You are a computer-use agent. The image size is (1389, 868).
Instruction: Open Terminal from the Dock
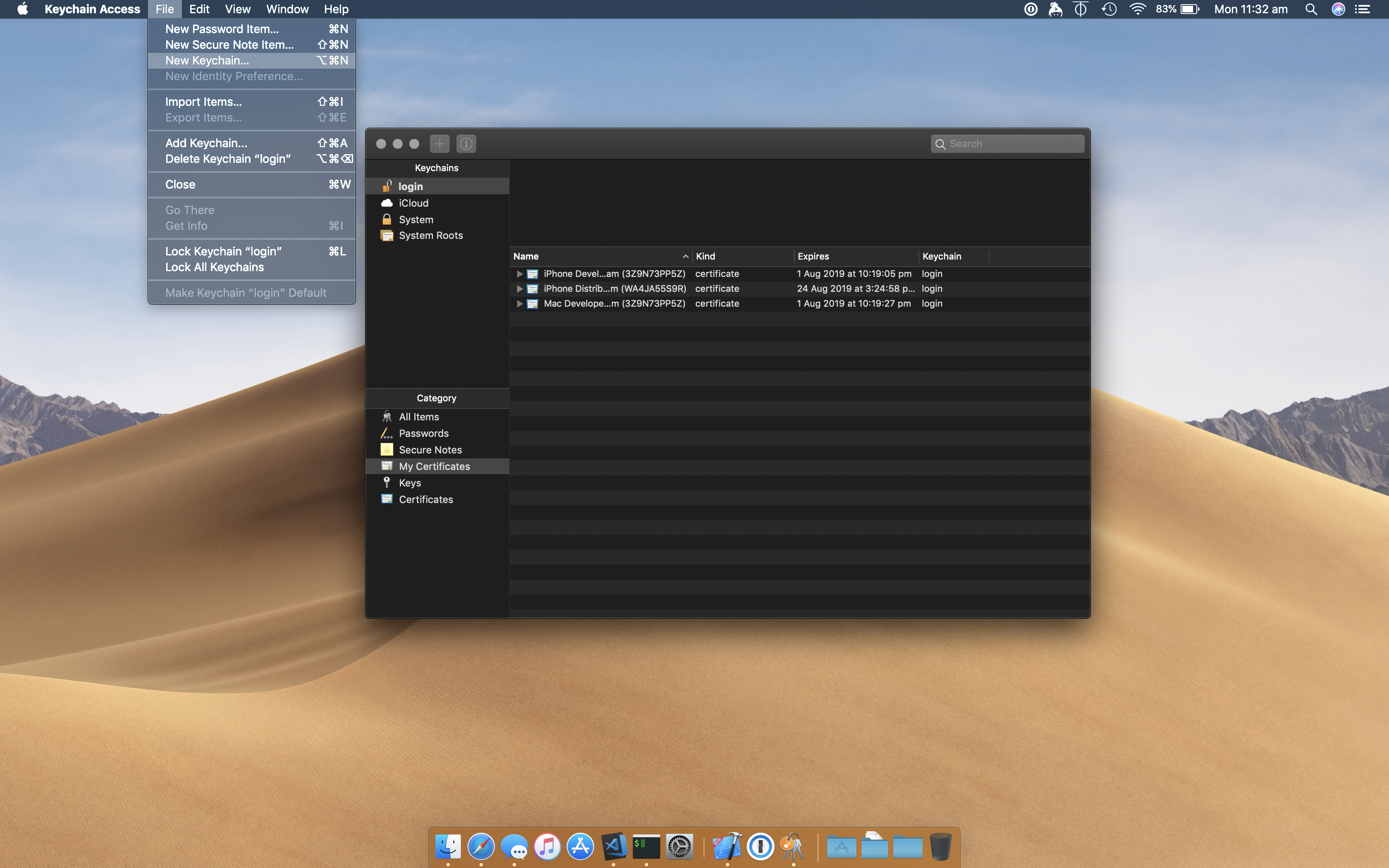click(x=646, y=846)
